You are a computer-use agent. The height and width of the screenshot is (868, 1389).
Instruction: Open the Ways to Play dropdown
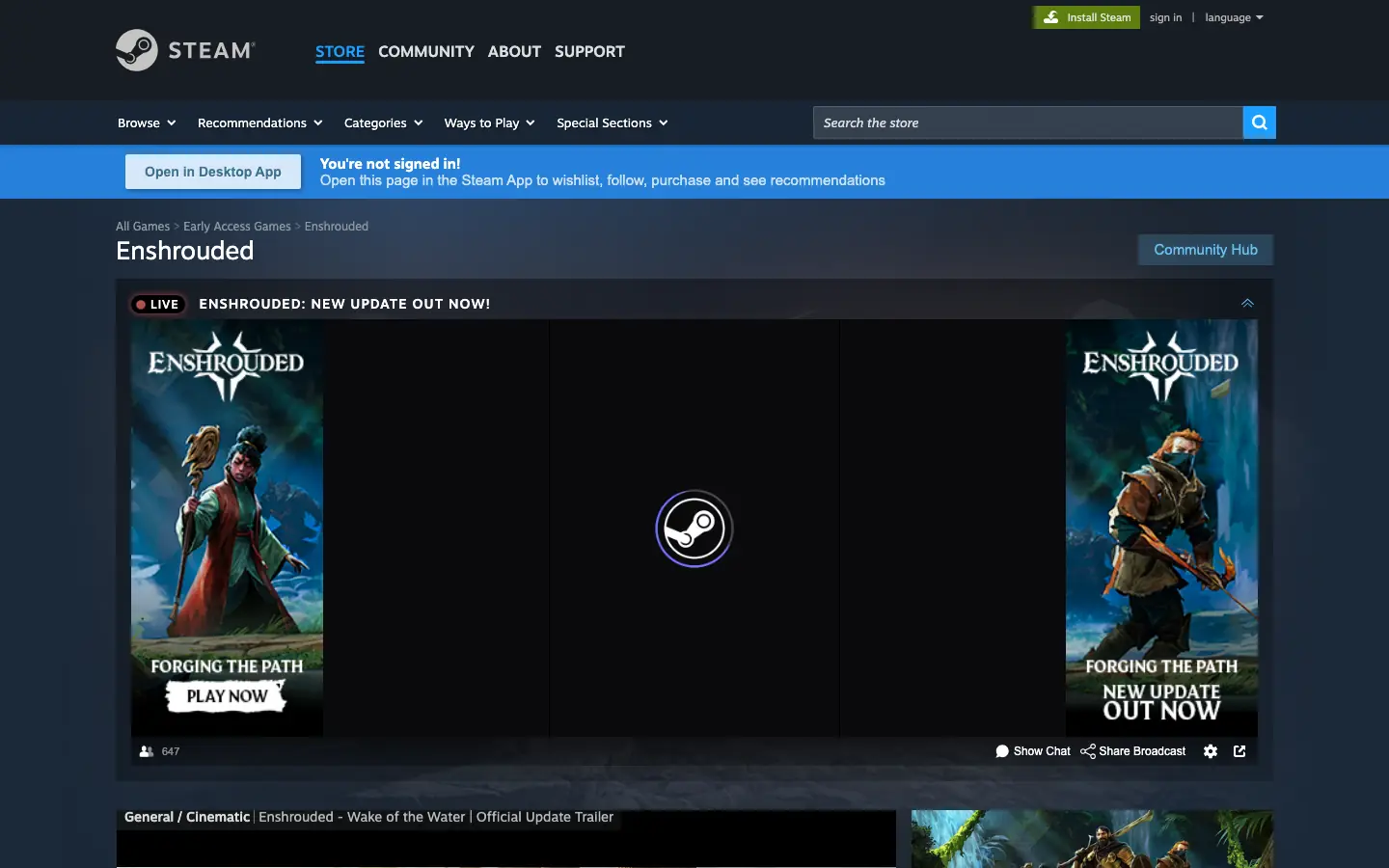point(489,122)
